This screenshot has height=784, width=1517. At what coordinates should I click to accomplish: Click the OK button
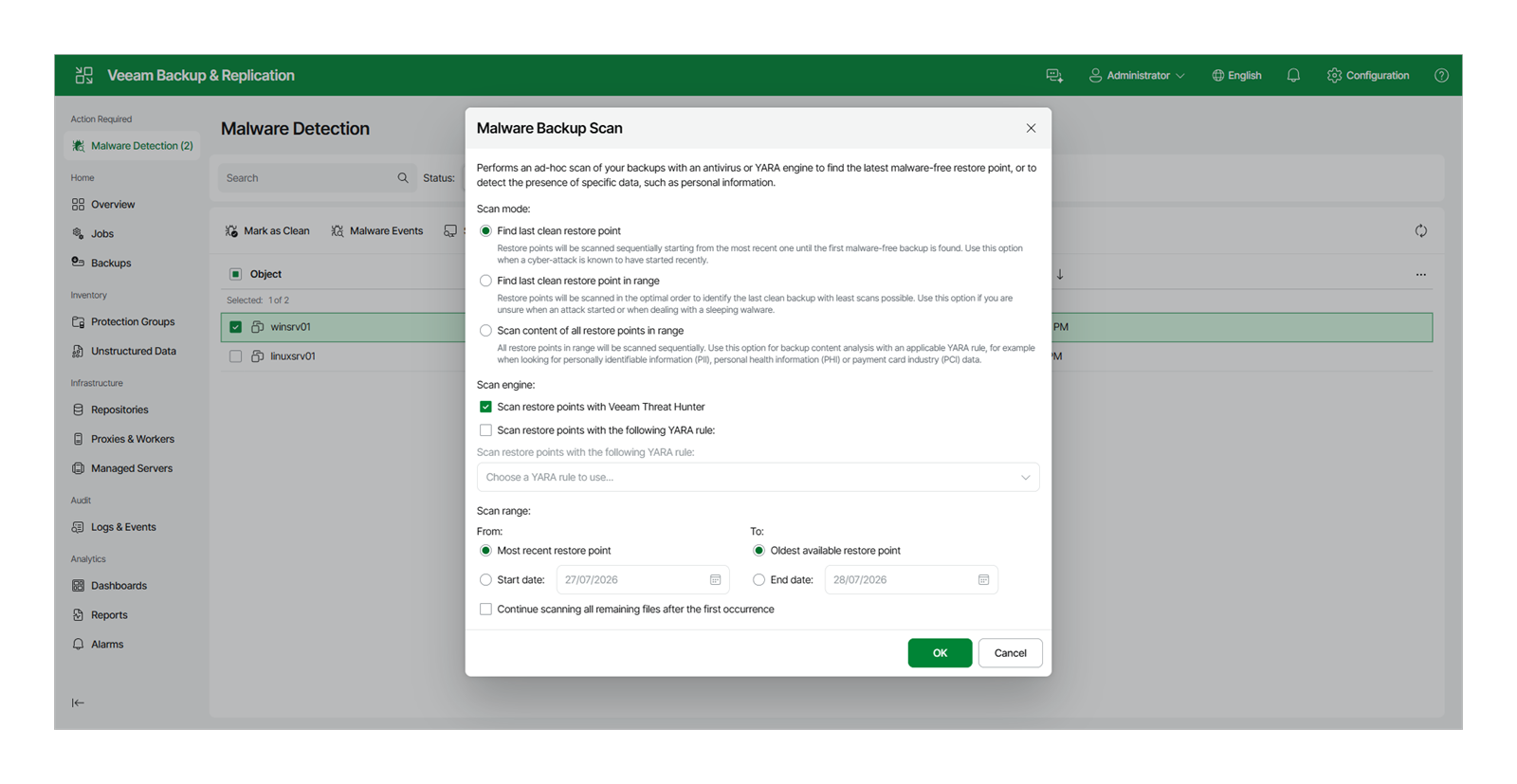pos(940,653)
